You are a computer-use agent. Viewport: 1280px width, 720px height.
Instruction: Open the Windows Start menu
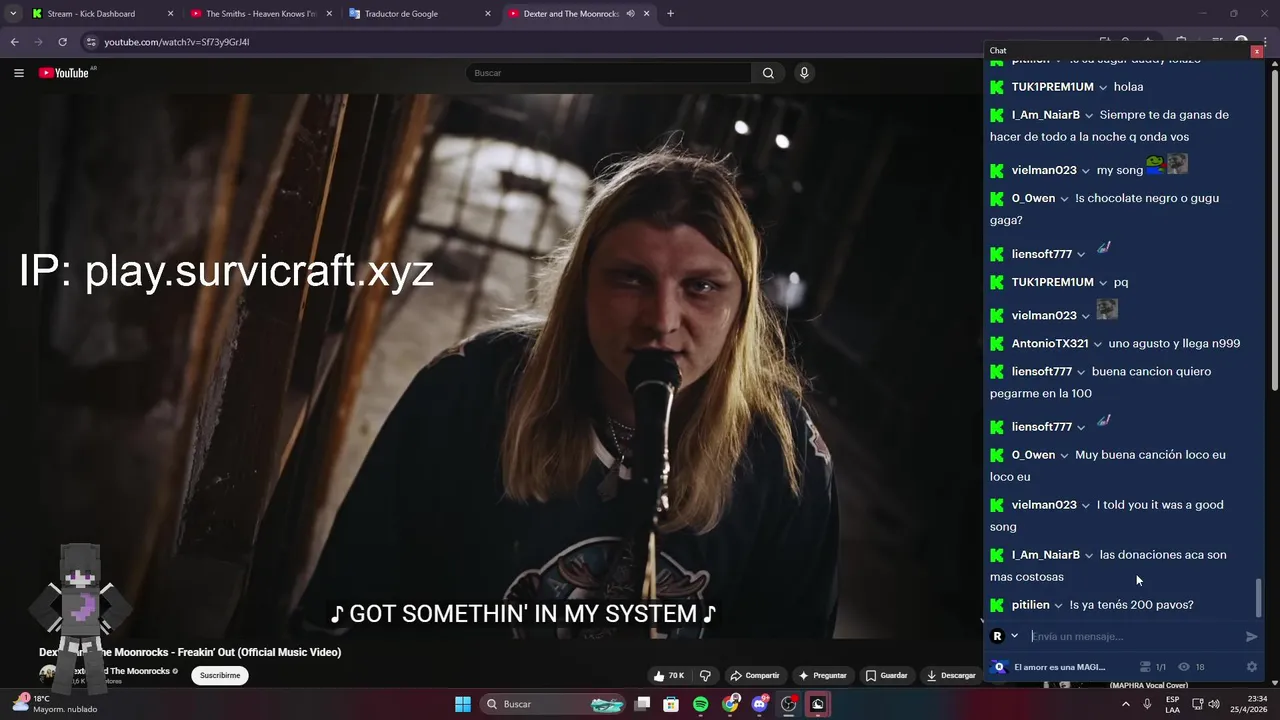[463, 704]
